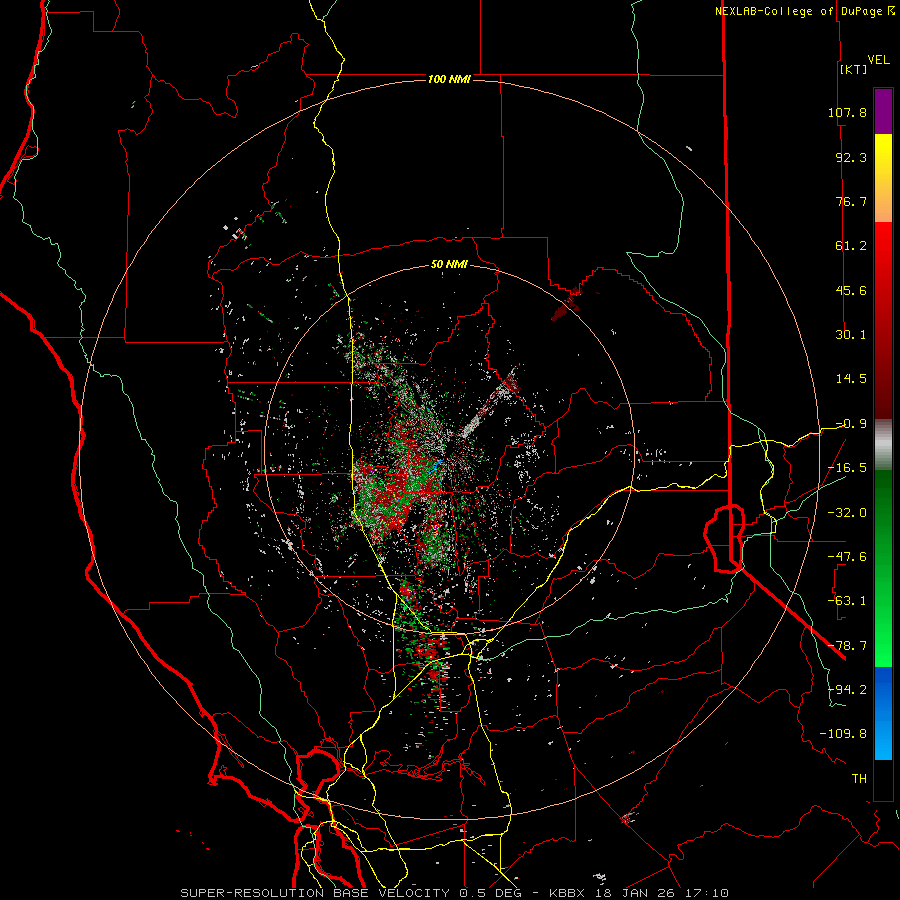The height and width of the screenshot is (900, 900).
Task: Click the -94.2 value on the velocity scale
Action: pyautogui.click(x=847, y=689)
